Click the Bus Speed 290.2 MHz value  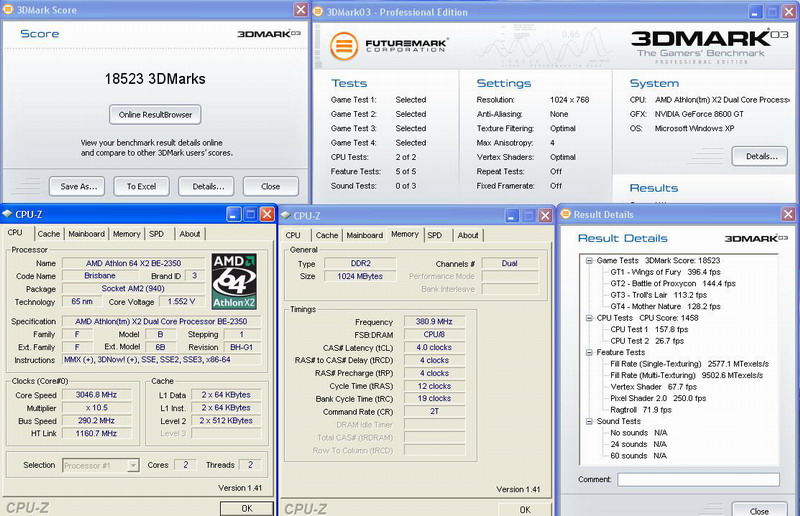pyautogui.click(x=96, y=421)
